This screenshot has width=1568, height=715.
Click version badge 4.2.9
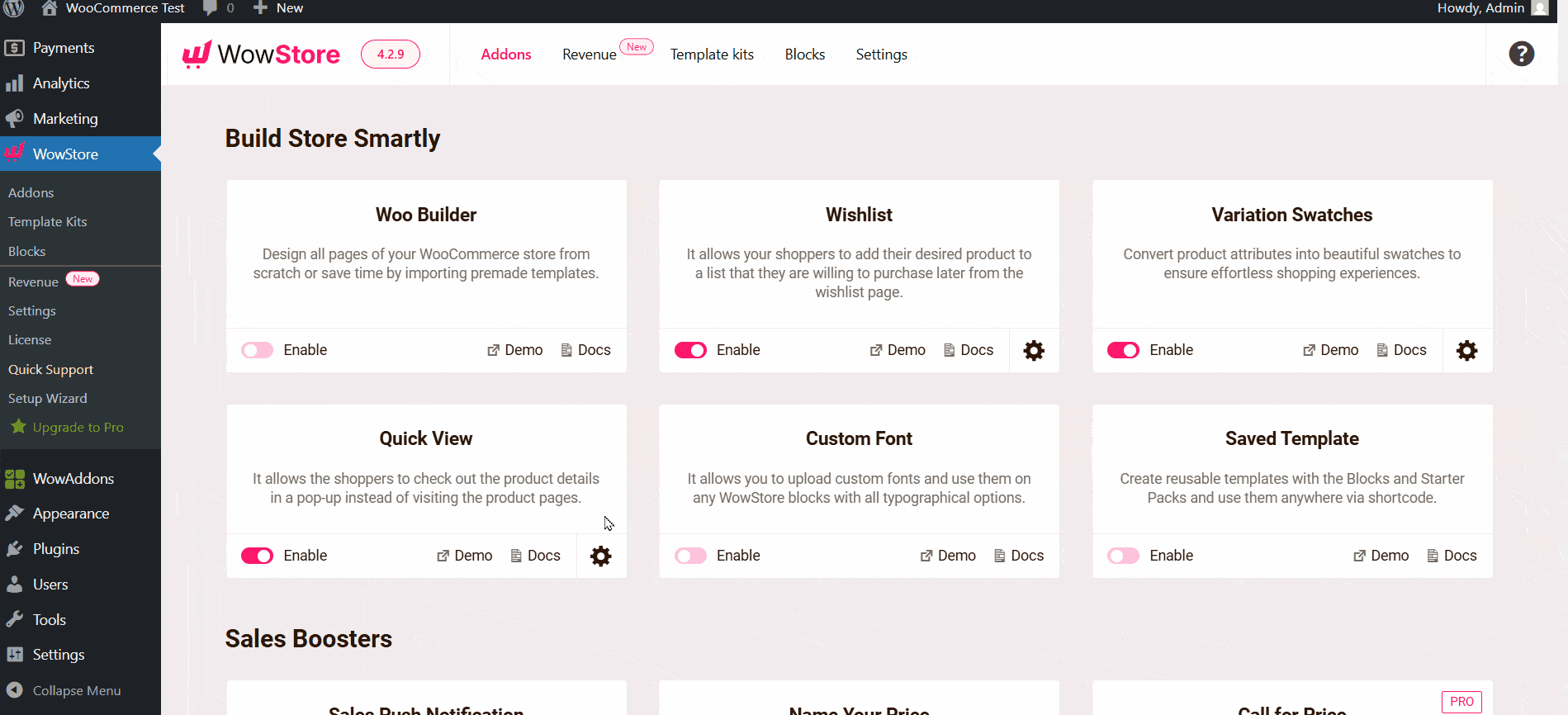pos(391,54)
